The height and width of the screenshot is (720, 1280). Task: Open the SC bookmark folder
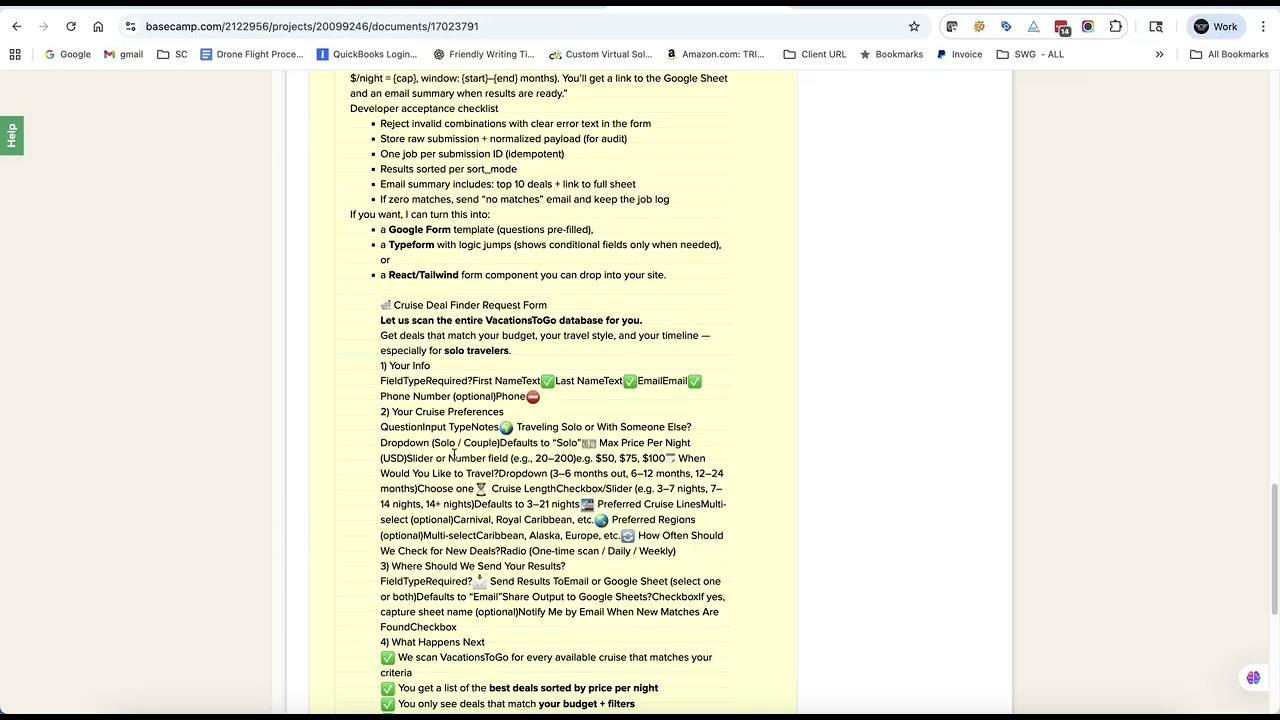(172, 54)
